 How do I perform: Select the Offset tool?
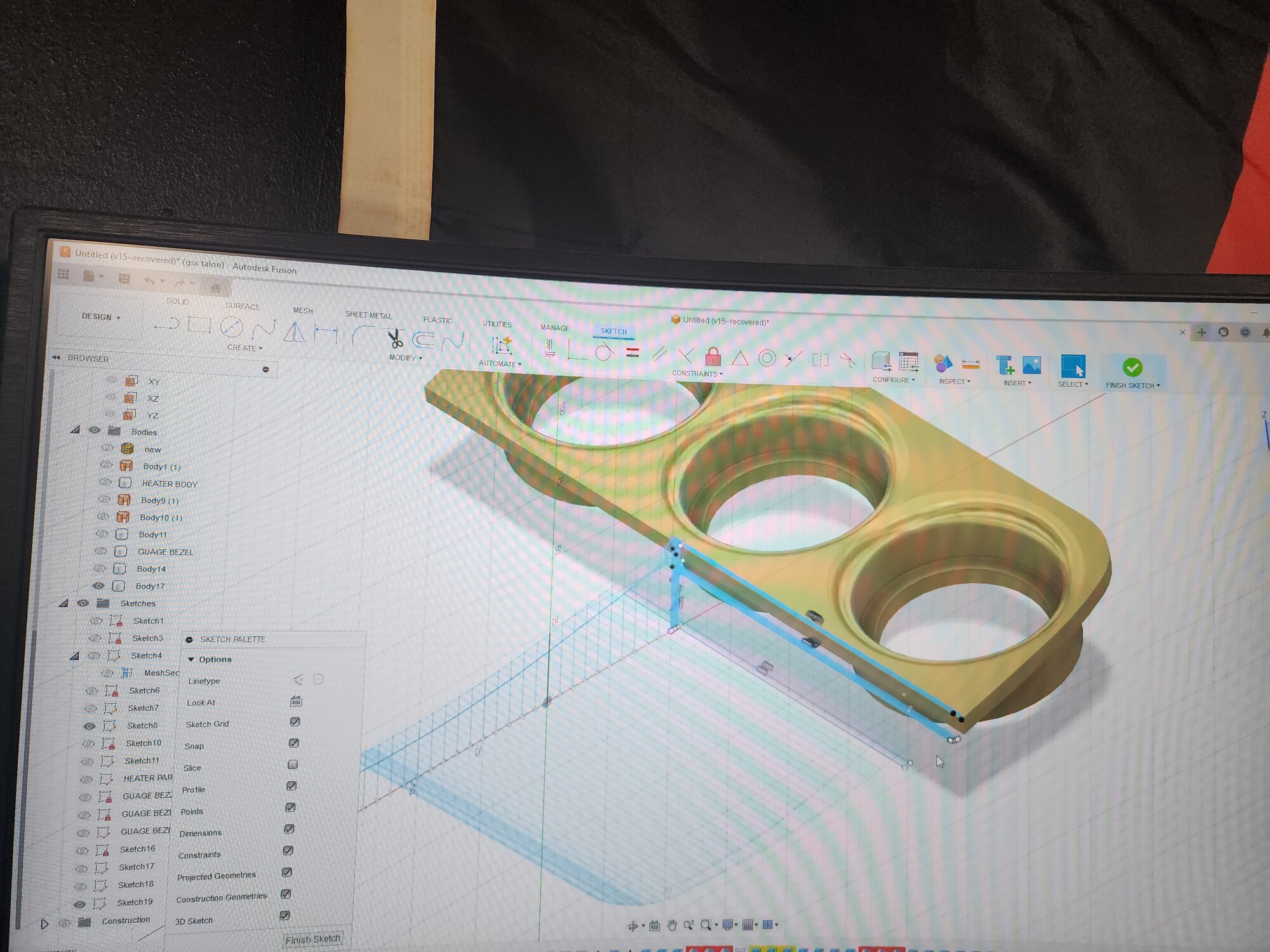point(423,340)
